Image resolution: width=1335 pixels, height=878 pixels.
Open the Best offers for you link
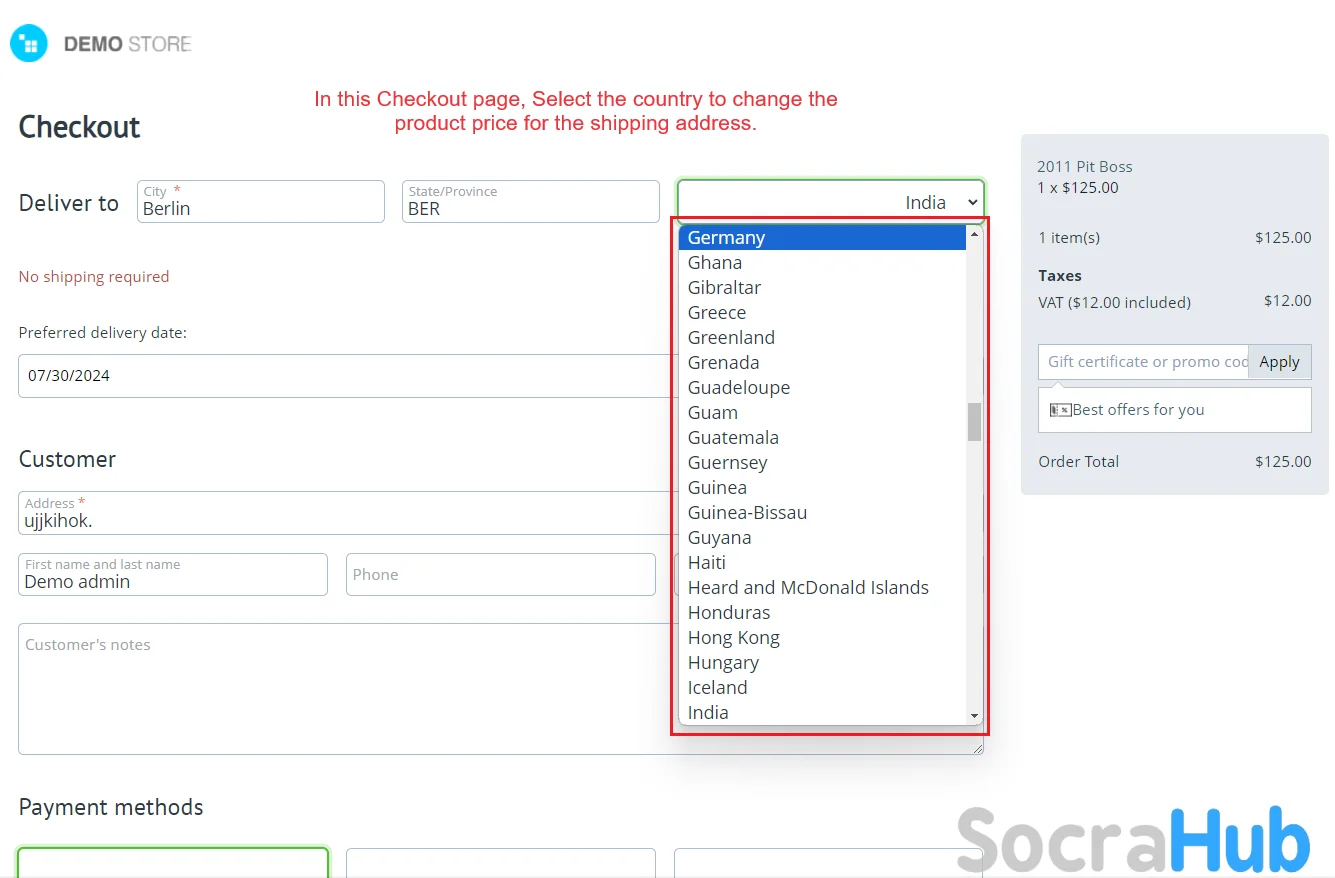[1138, 410]
